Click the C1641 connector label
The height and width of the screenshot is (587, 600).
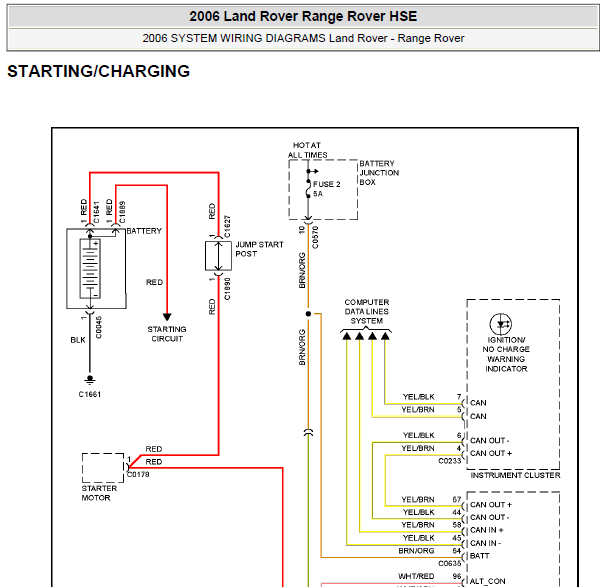pos(96,212)
